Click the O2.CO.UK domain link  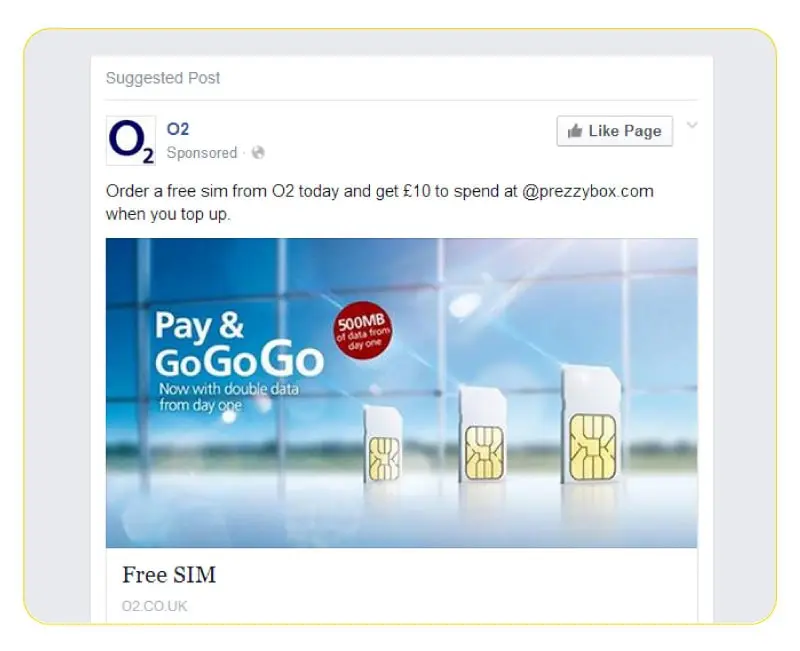pos(155,606)
